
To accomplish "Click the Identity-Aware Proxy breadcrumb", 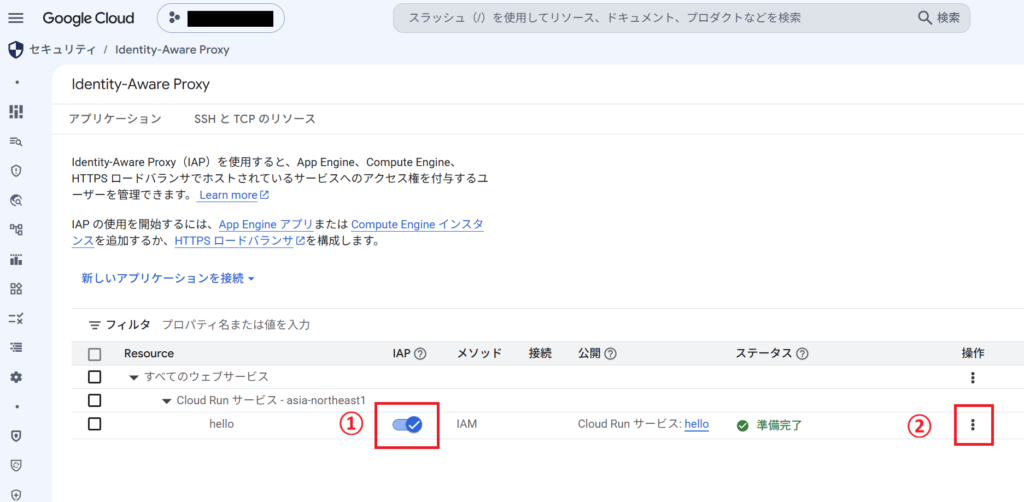I will tap(172, 50).
